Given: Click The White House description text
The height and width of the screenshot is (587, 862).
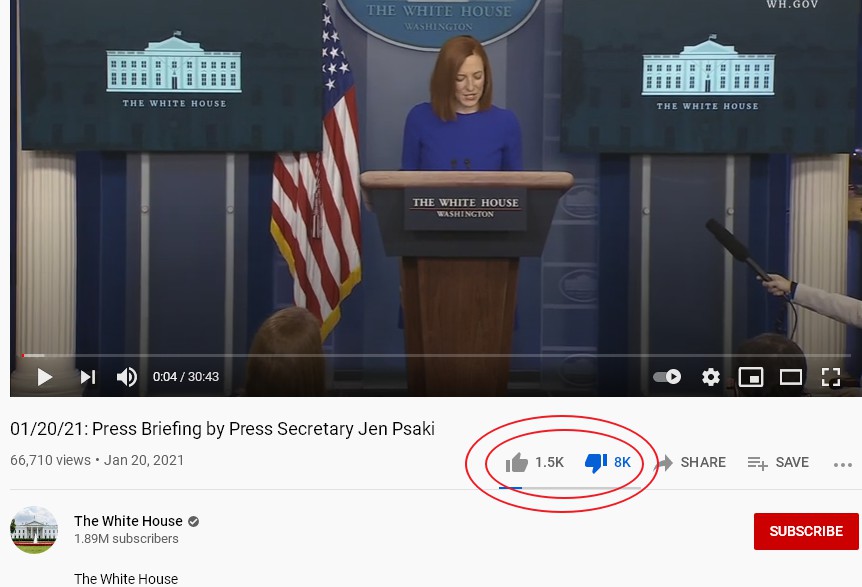Looking at the screenshot, I should click(x=126, y=579).
